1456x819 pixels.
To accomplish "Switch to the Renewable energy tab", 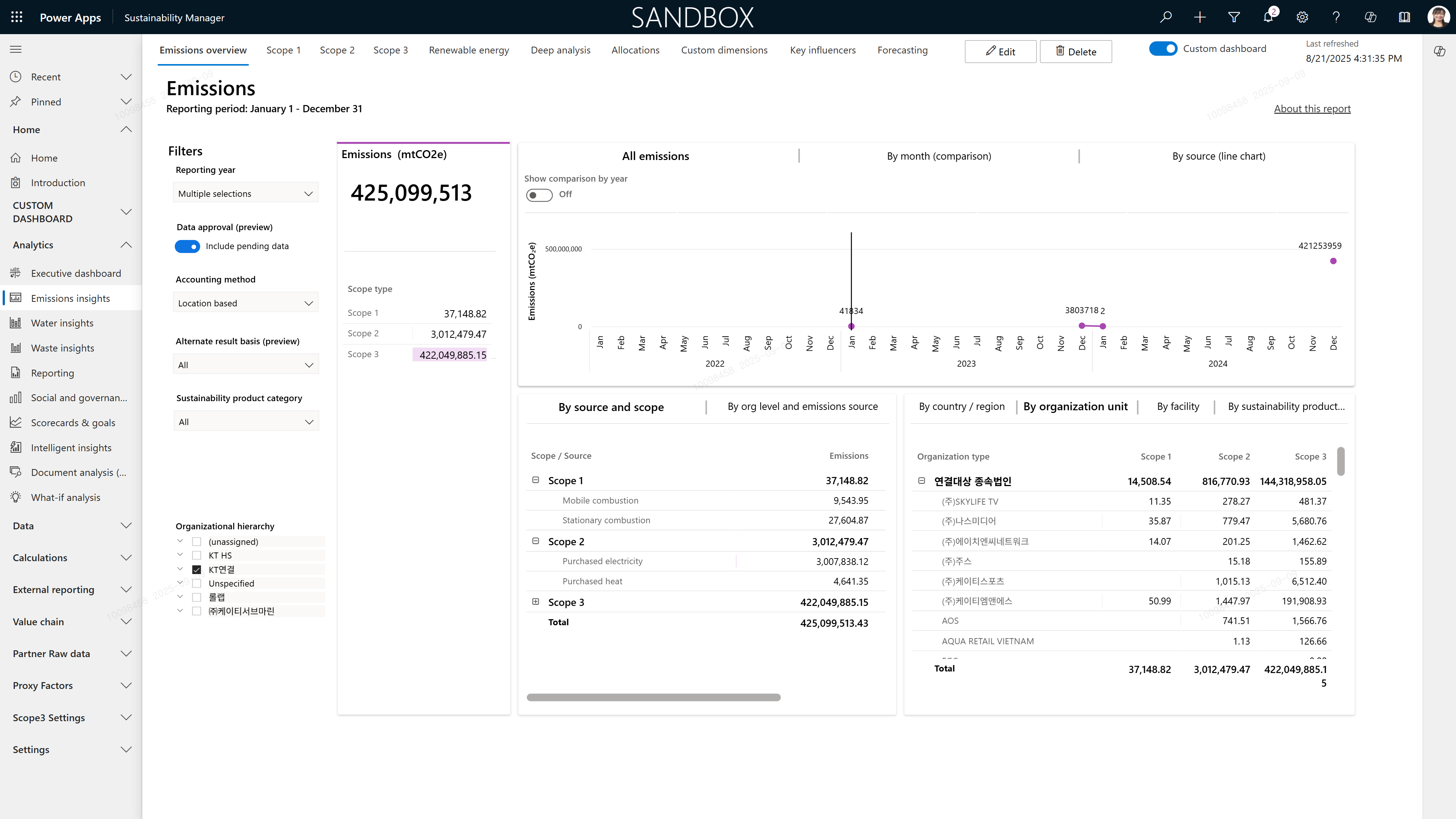I will 469,50.
